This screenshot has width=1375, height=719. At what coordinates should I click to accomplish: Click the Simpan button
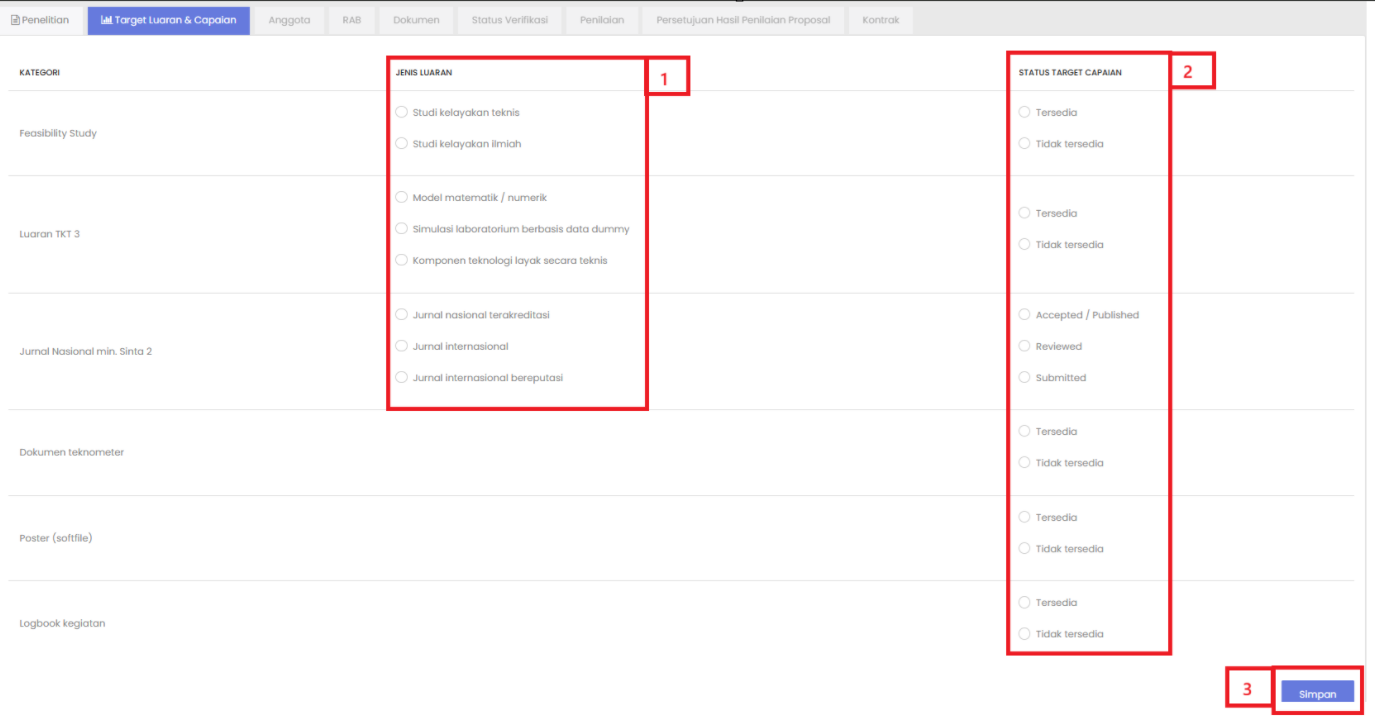click(x=1317, y=694)
